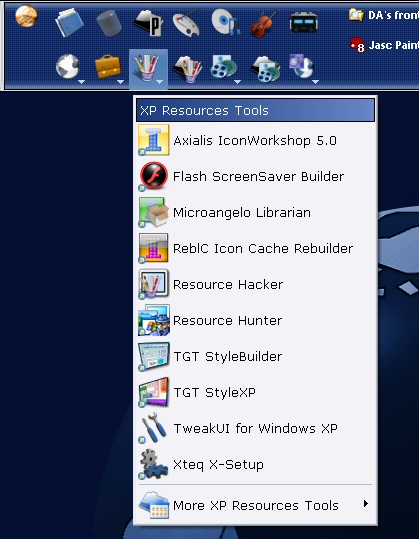Open the black folder with pencils icon
This screenshot has height=539, width=419.
(187, 69)
